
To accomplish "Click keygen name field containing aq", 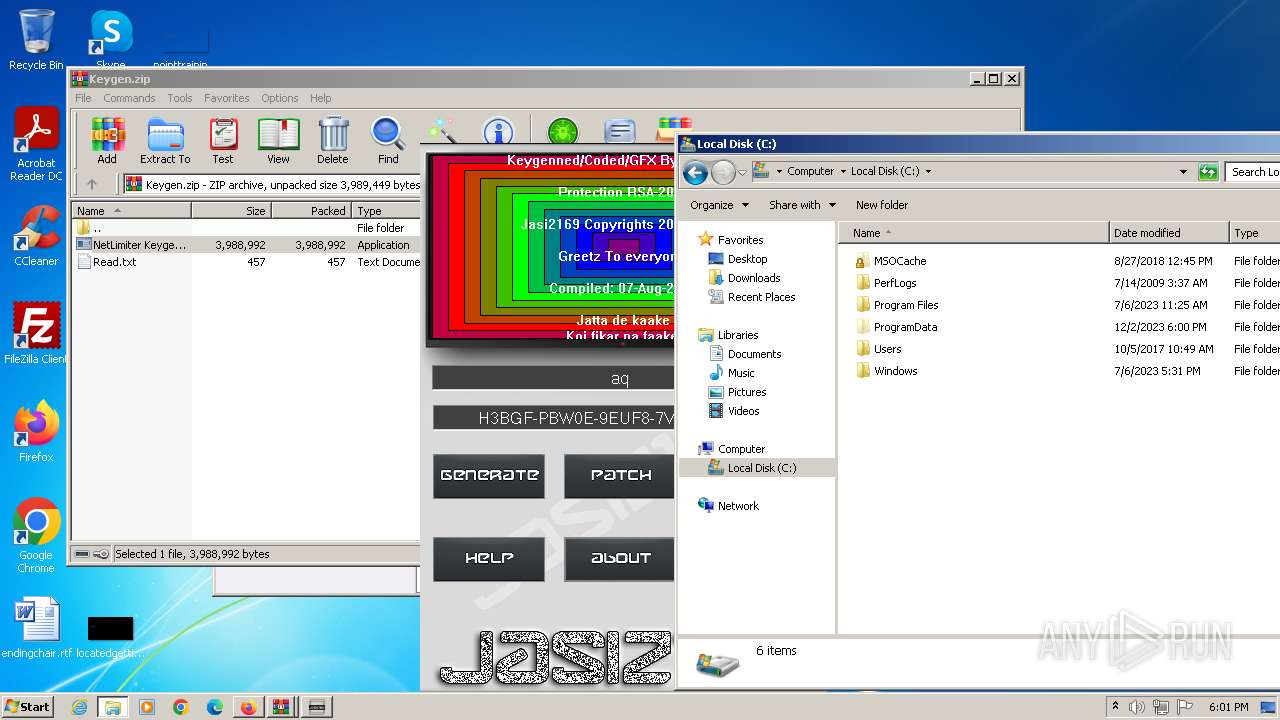I will 553,378.
